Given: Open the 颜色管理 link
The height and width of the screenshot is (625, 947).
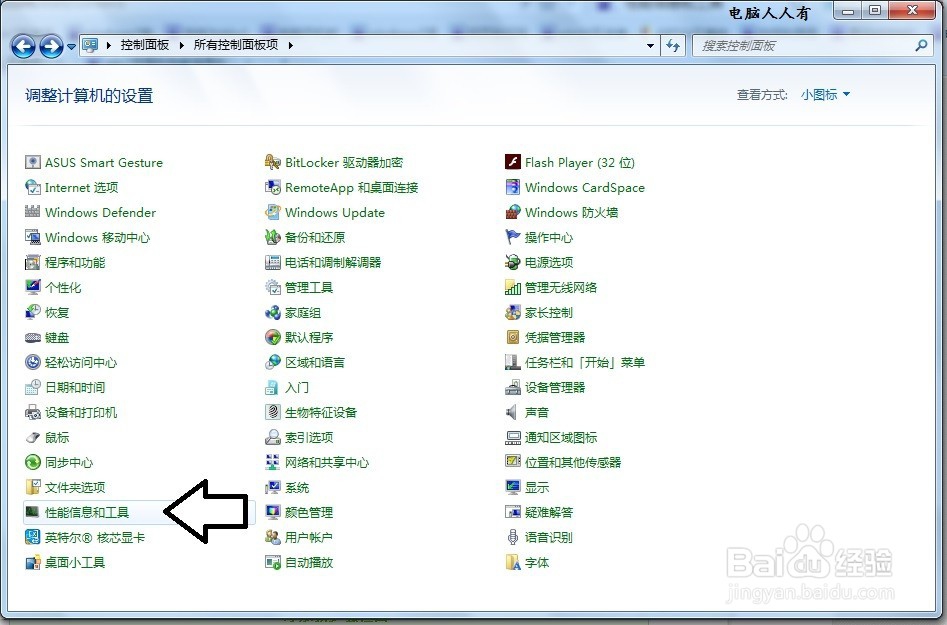Looking at the screenshot, I should click(x=309, y=512).
